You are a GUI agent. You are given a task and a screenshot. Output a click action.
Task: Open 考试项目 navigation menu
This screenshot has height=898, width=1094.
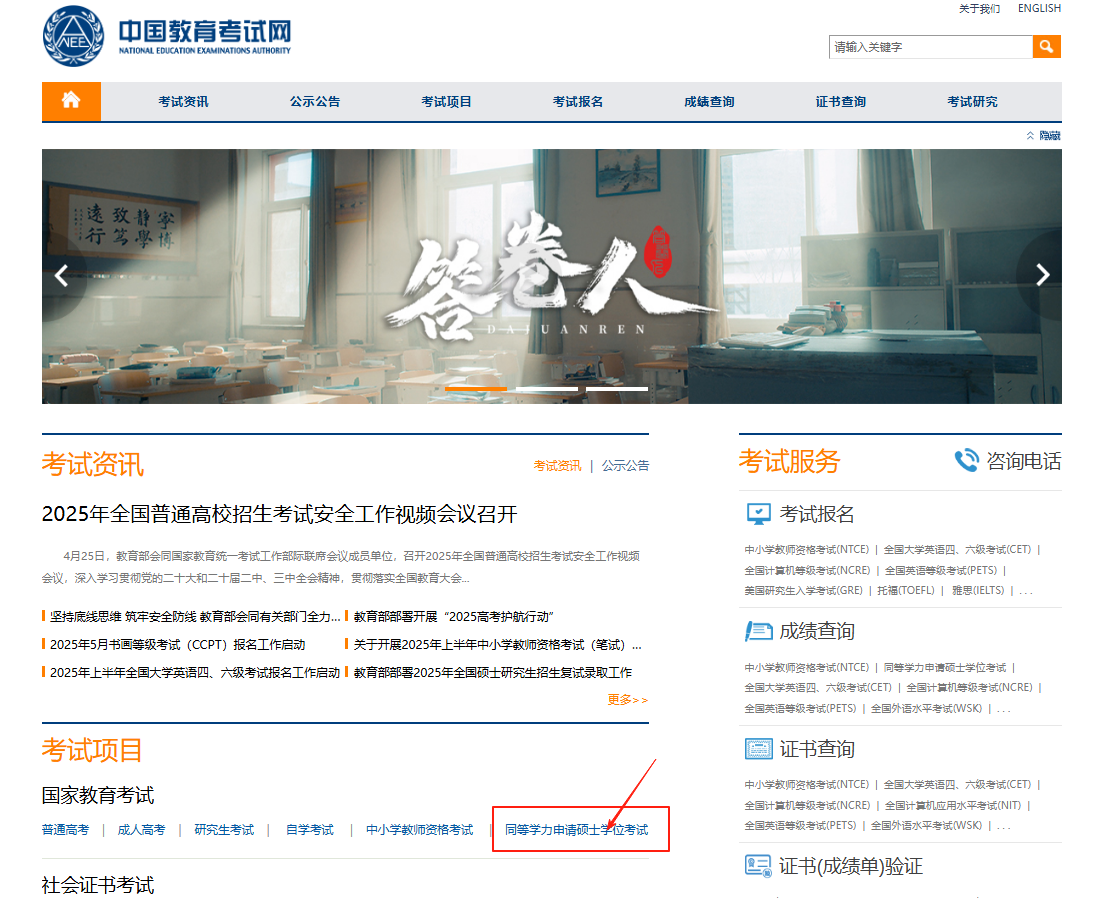[447, 102]
